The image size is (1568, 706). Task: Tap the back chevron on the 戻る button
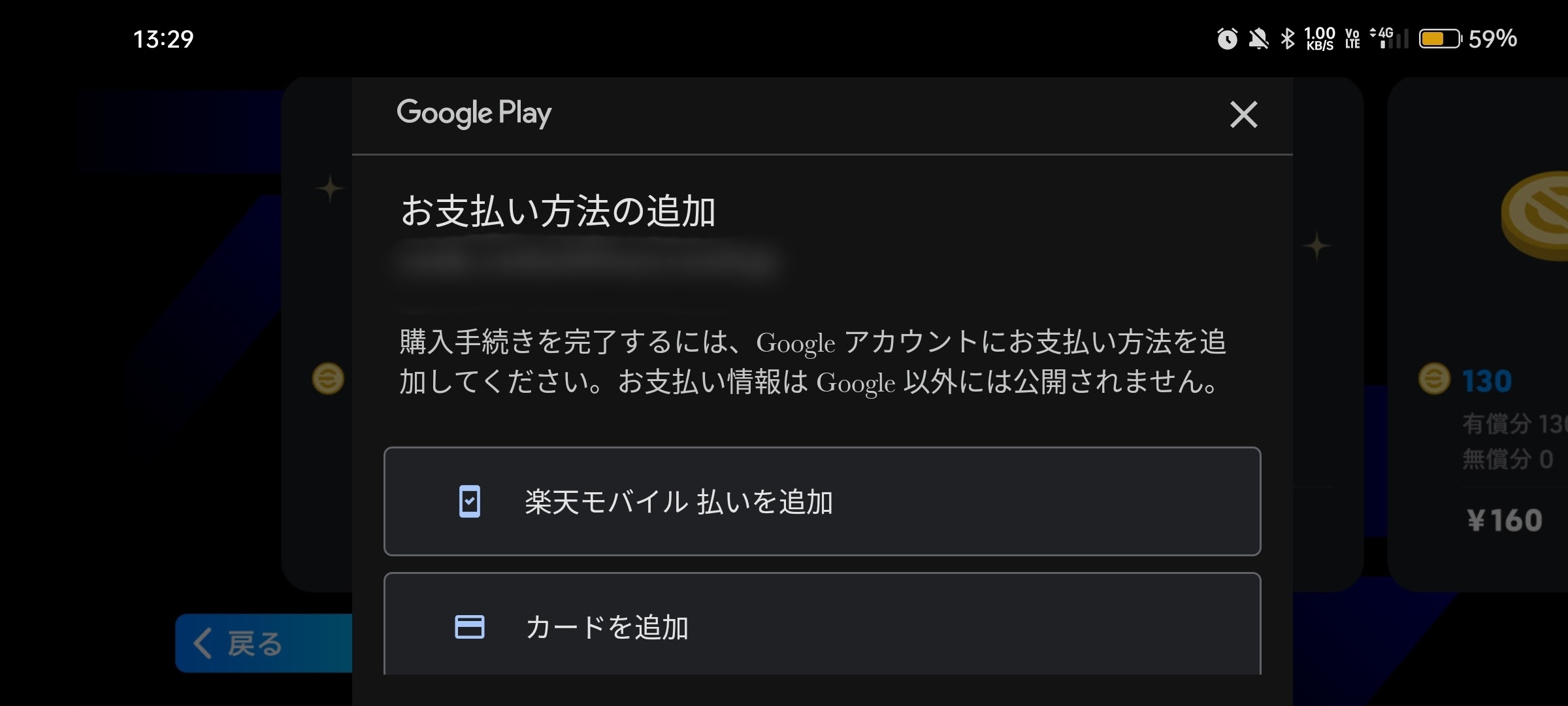[x=204, y=644]
